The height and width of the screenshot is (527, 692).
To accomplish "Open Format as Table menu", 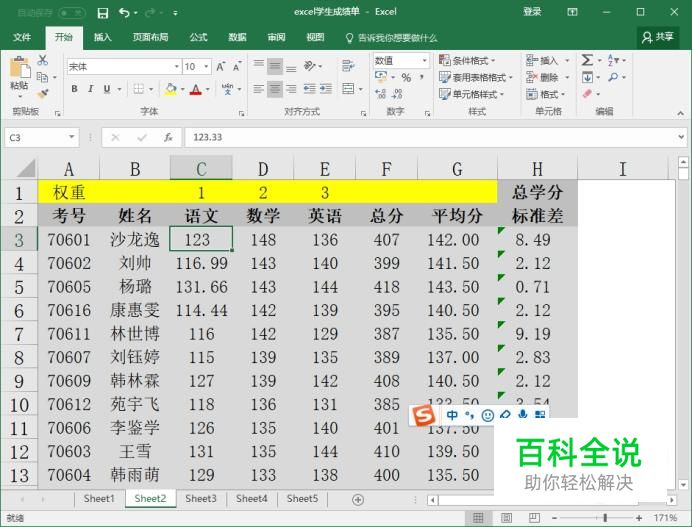I will pyautogui.click(x=476, y=78).
